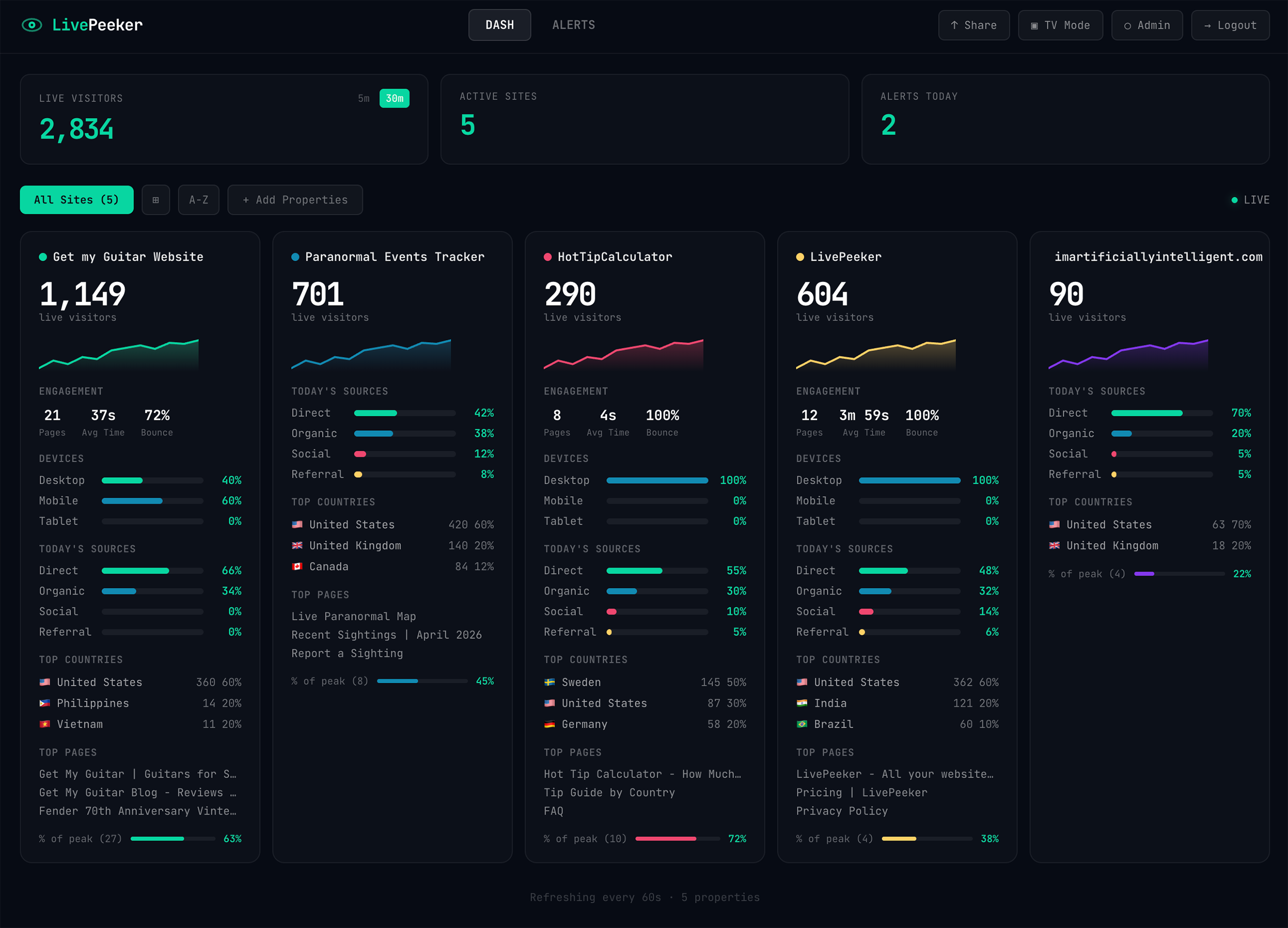The height and width of the screenshot is (928, 1288).
Task: Click Get My Guitar Blog page entry
Action: (138, 792)
